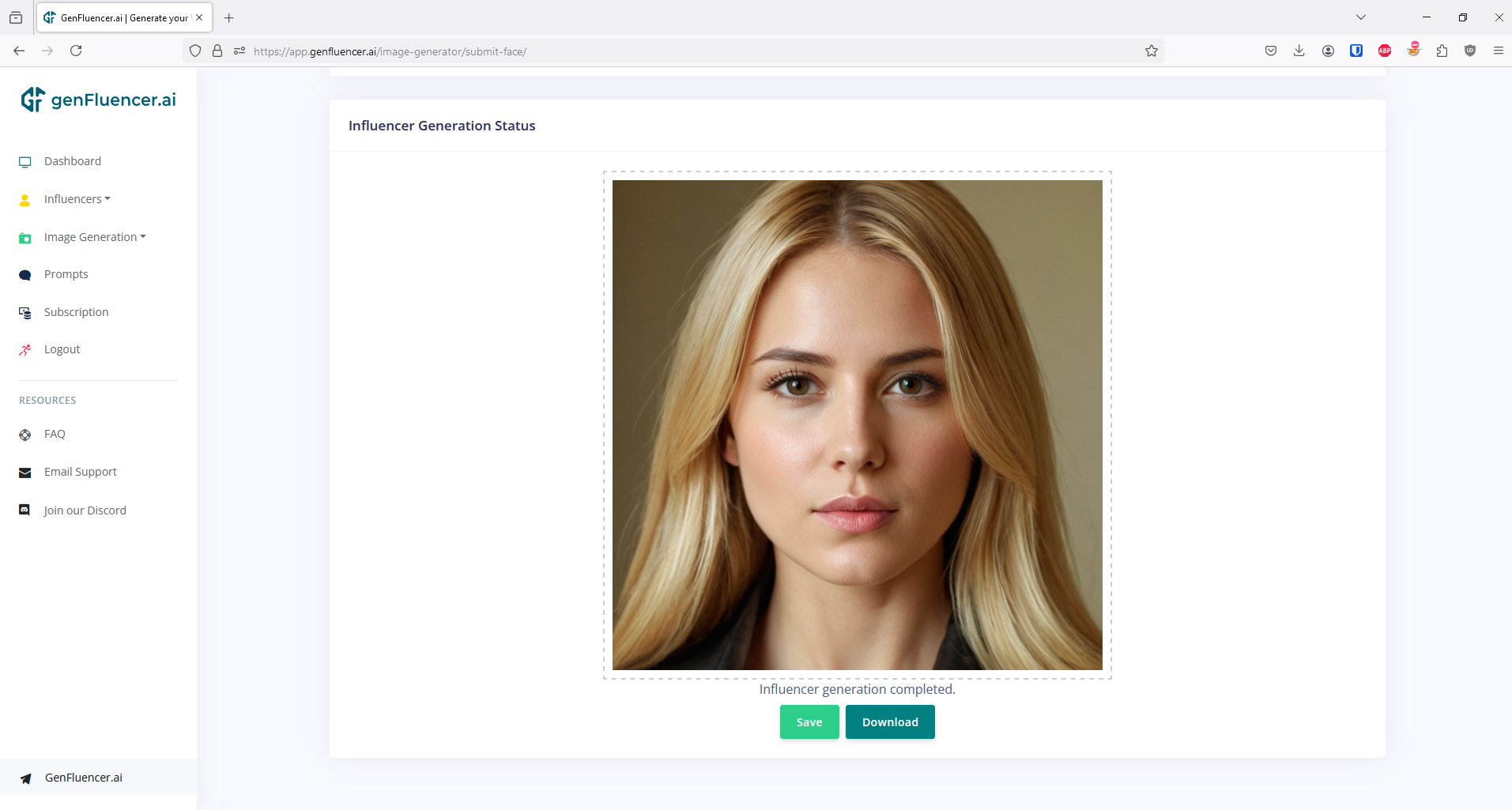Click the Email Support envelope icon
The height and width of the screenshot is (810, 1512).
(x=25, y=473)
